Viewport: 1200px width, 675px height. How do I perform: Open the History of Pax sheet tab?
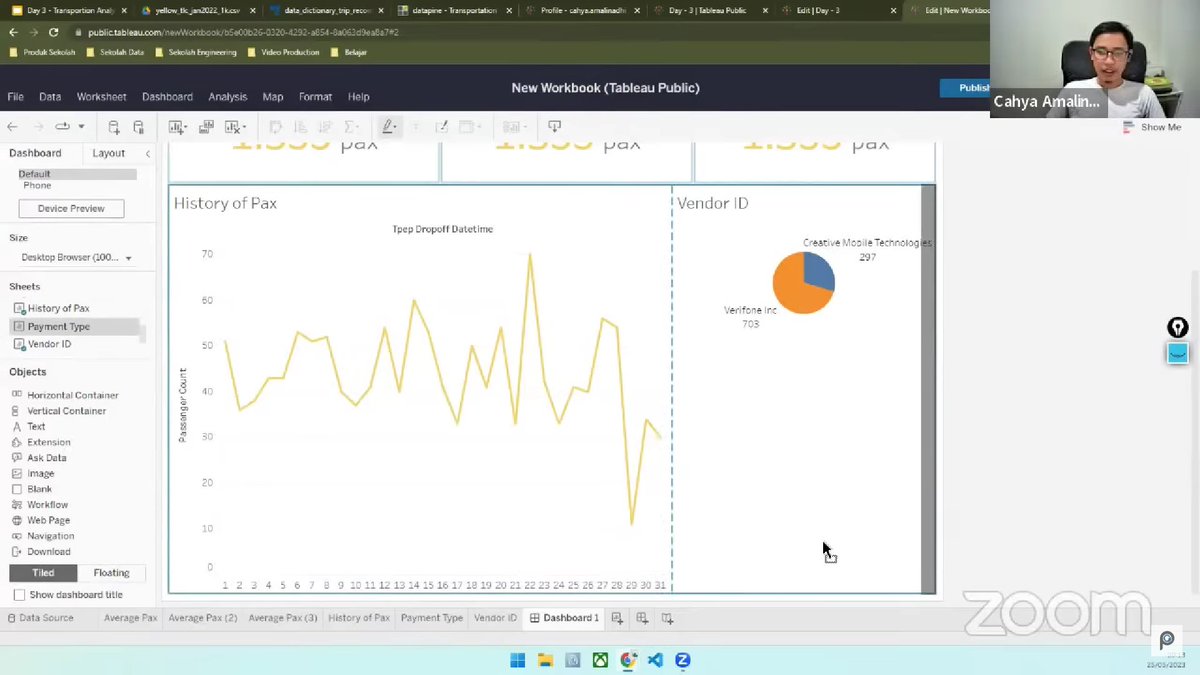(359, 618)
